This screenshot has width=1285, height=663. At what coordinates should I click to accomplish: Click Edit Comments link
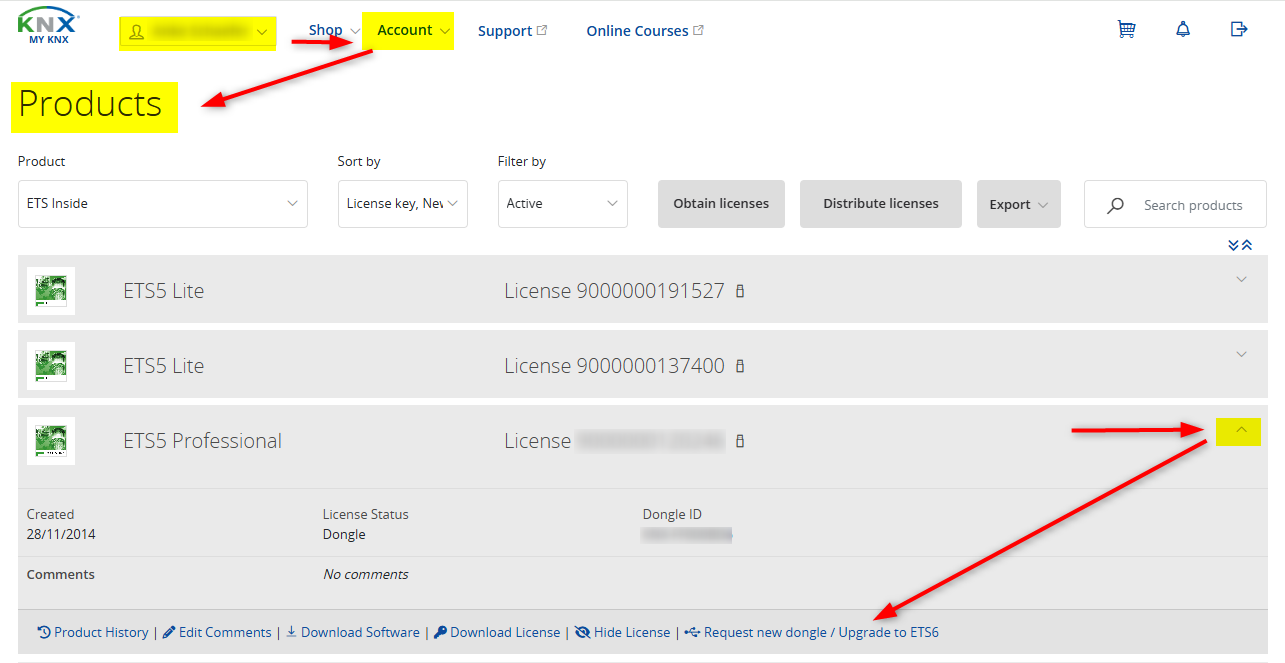click(x=217, y=632)
